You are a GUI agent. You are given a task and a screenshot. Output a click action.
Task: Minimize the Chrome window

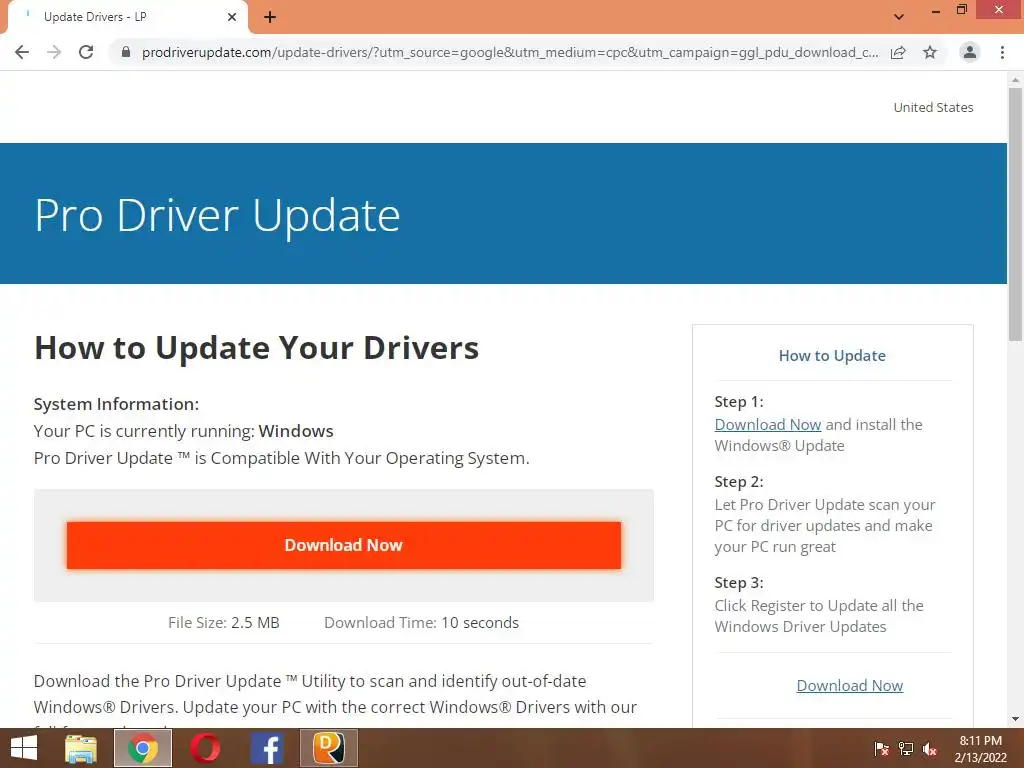[x=935, y=10]
